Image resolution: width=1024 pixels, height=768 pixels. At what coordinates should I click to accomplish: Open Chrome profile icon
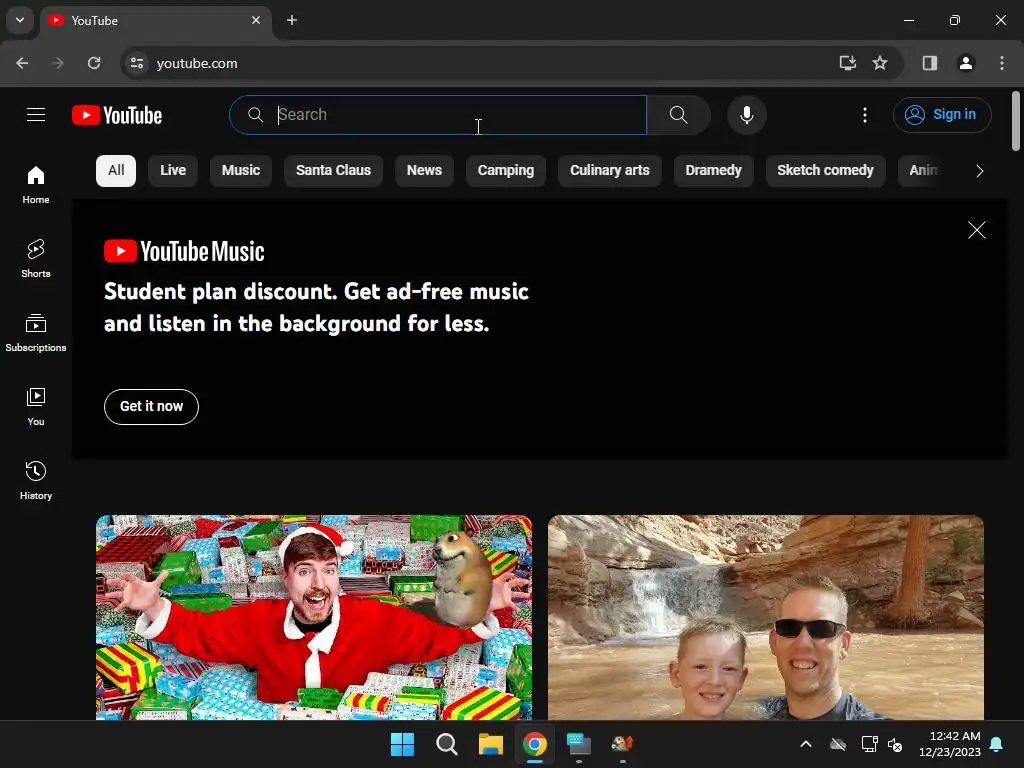click(965, 63)
